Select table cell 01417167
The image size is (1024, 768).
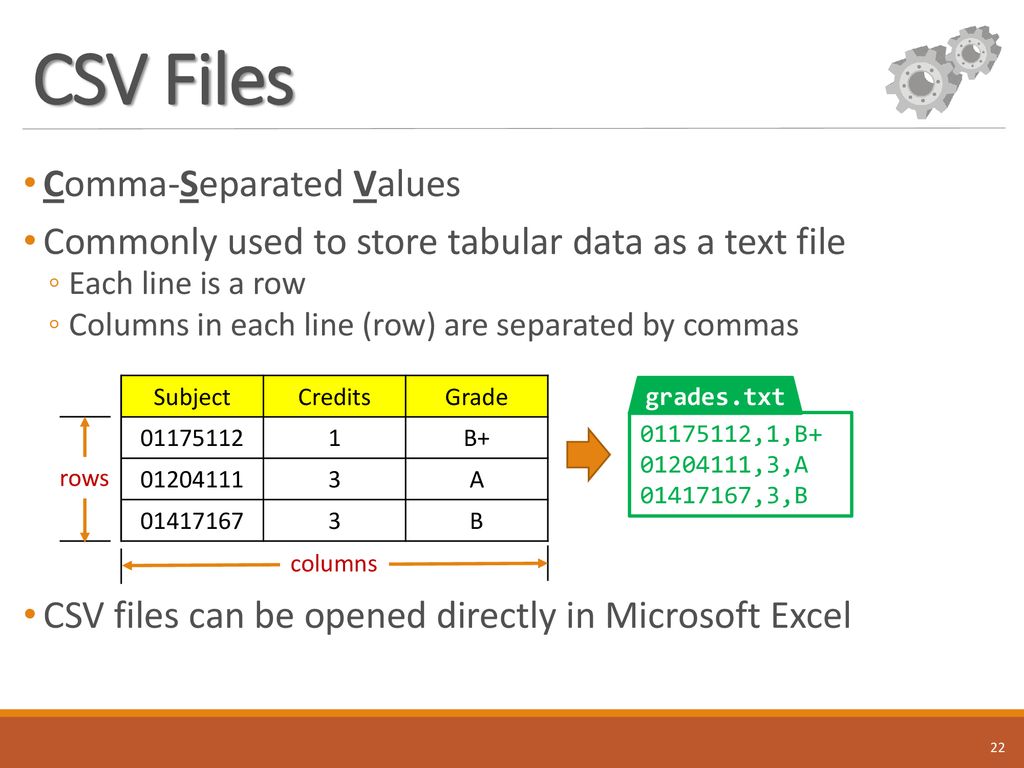[x=192, y=520]
